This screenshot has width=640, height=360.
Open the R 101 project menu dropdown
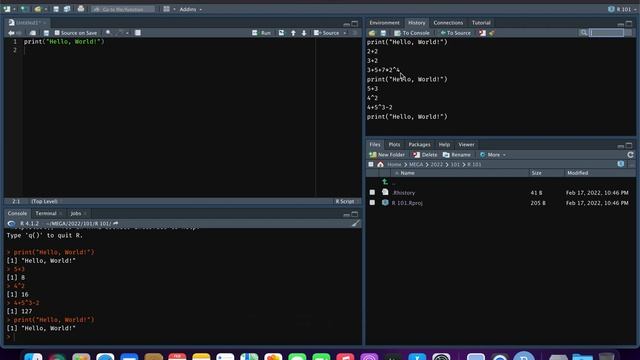point(622,9)
